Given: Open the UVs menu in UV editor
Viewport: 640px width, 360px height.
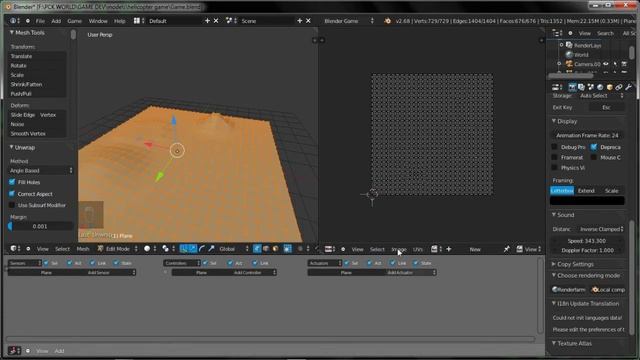Looking at the screenshot, I should (x=418, y=249).
